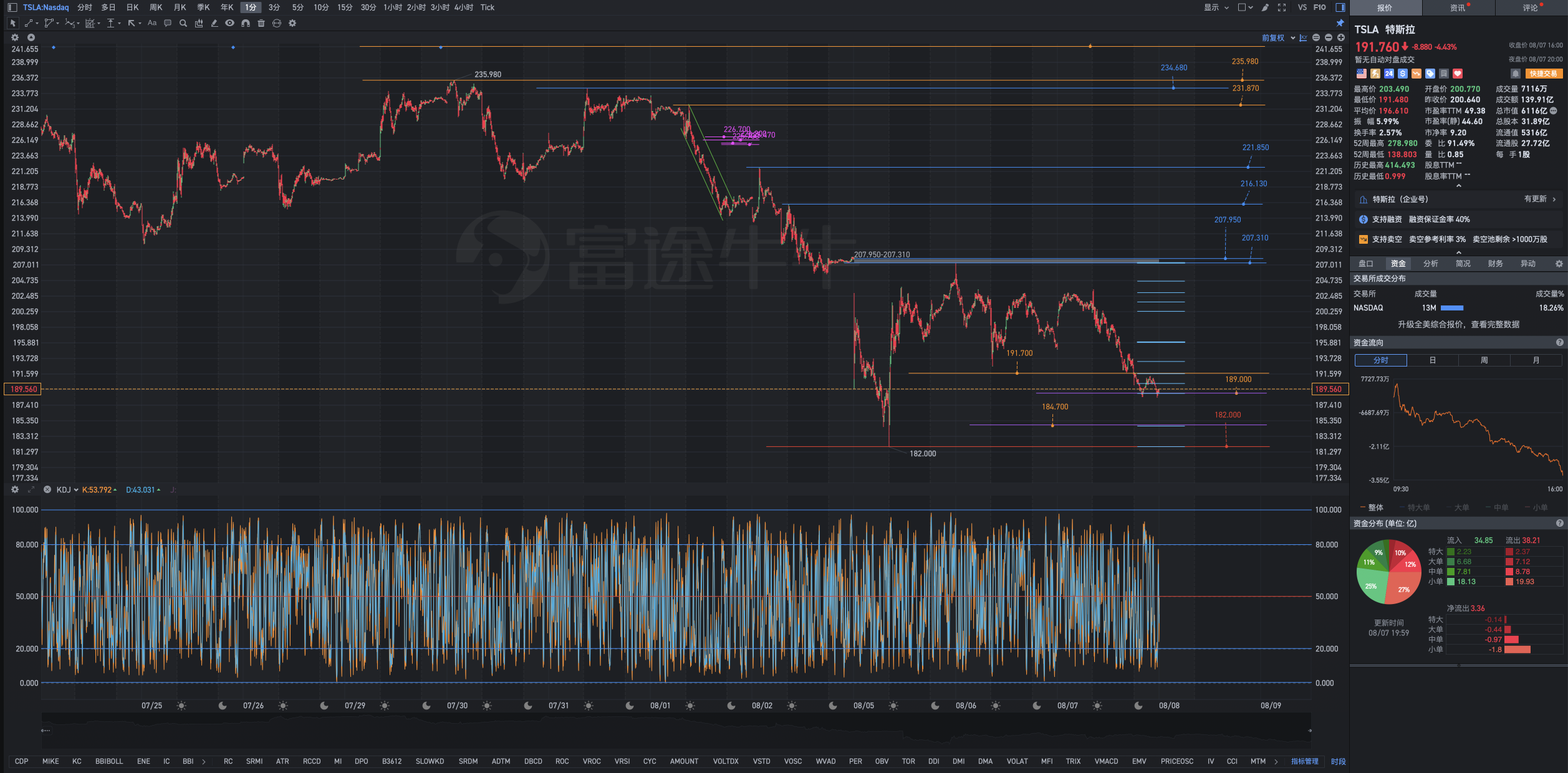Delete drawings with the trash icon
The image size is (1568, 773).
[261, 23]
